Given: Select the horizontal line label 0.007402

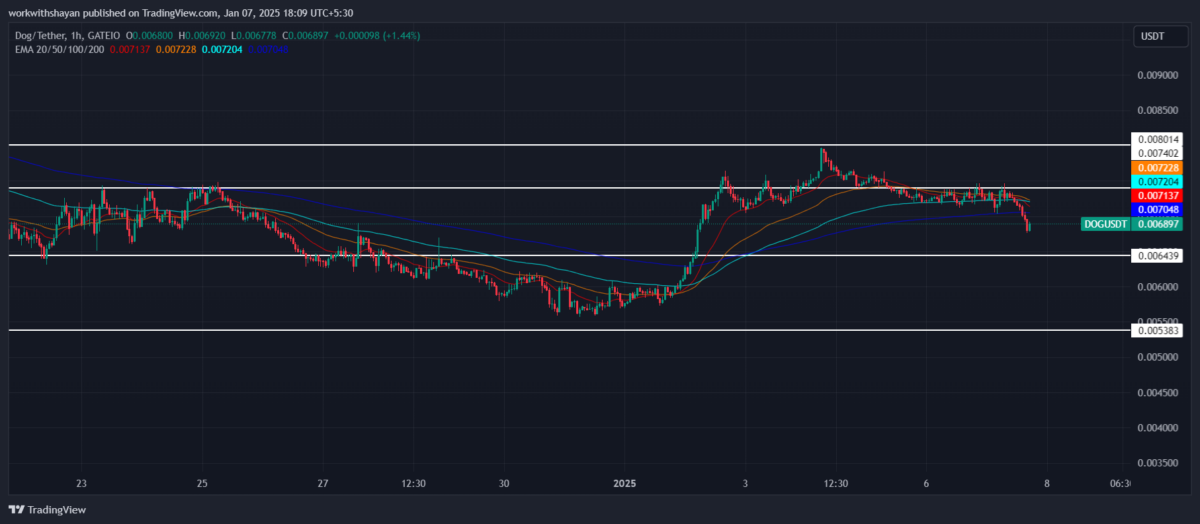Looking at the screenshot, I should click(1157, 153).
